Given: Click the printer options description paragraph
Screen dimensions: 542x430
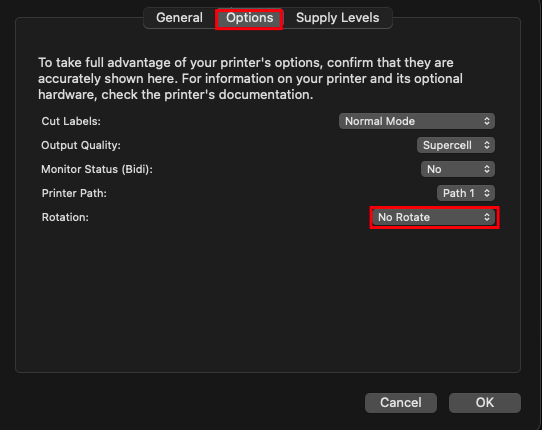Looking at the screenshot, I should (250, 78).
